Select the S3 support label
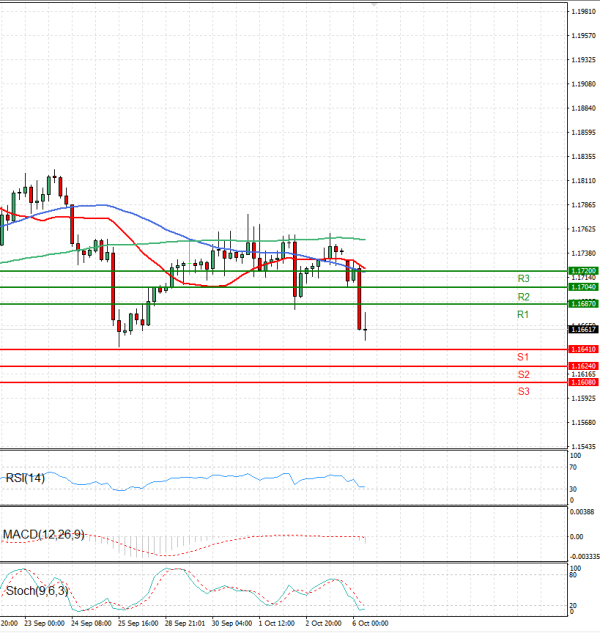This screenshot has width=600, height=633. pyautogui.click(x=523, y=391)
